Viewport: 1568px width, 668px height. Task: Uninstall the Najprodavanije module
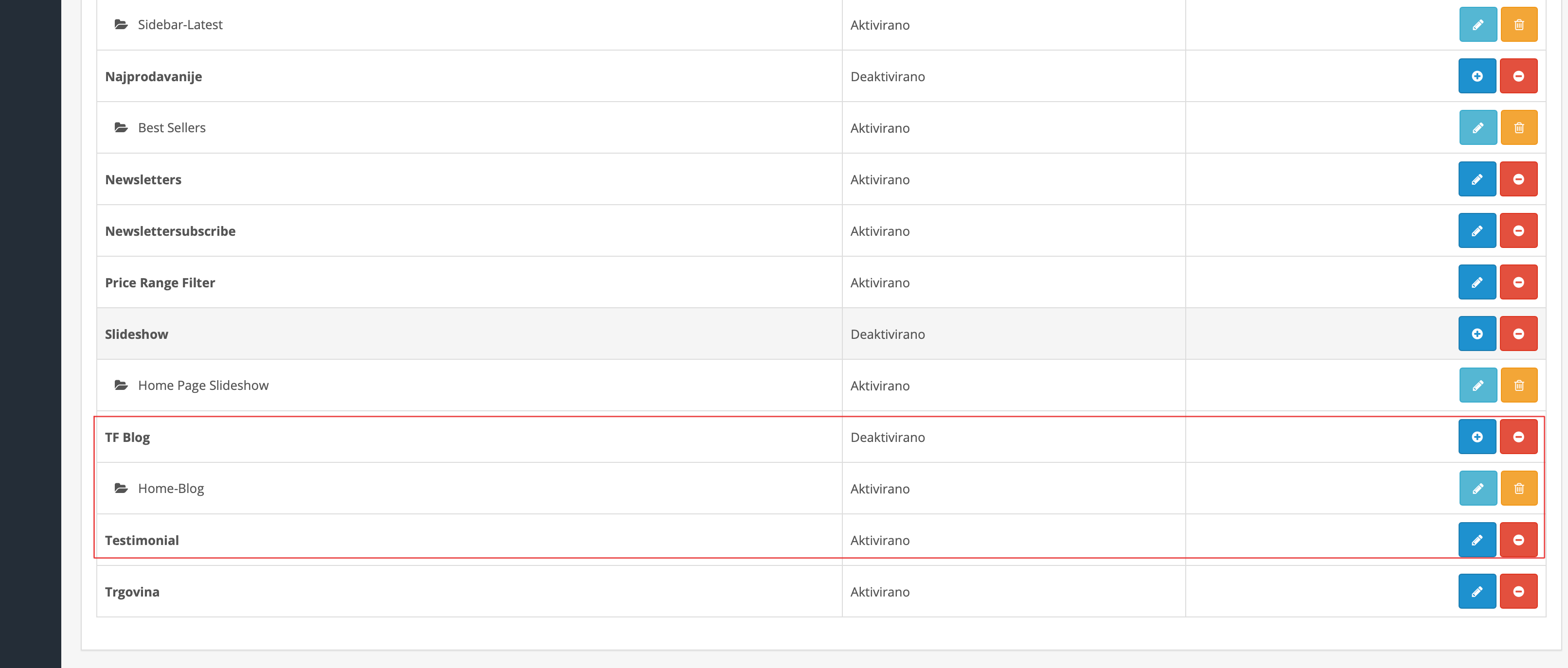1518,76
